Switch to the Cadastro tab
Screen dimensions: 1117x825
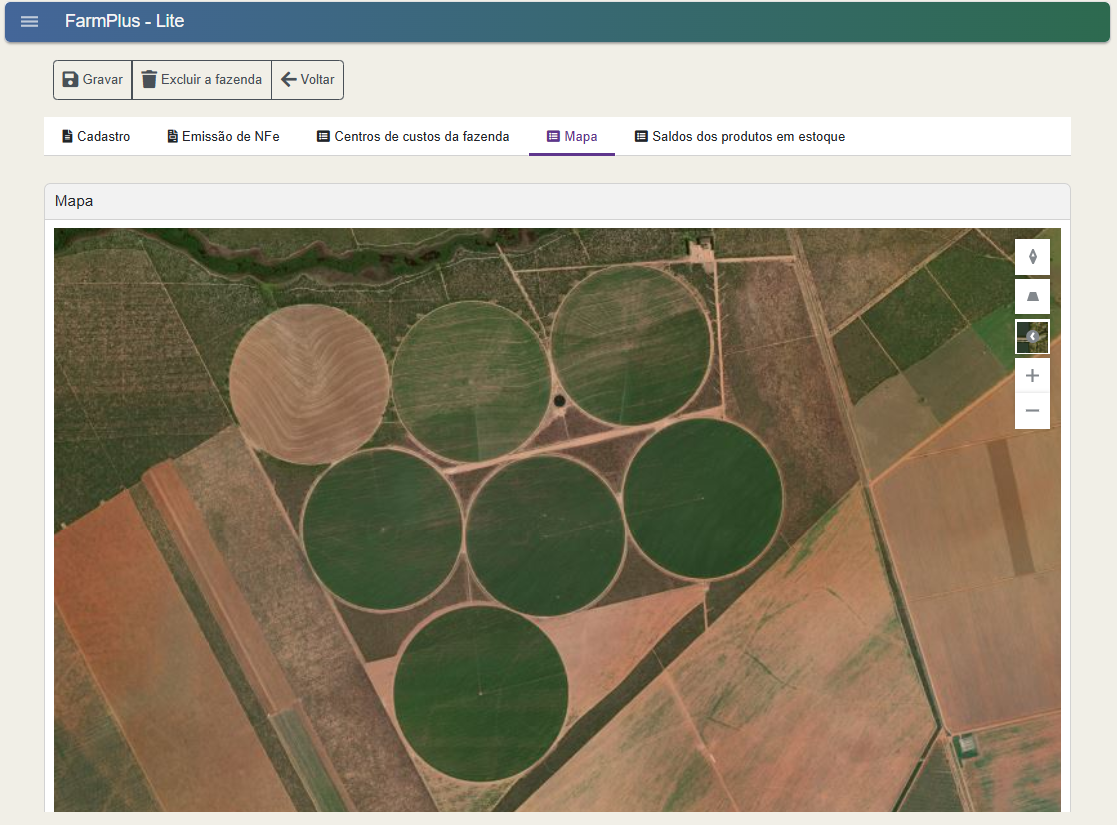(96, 137)
